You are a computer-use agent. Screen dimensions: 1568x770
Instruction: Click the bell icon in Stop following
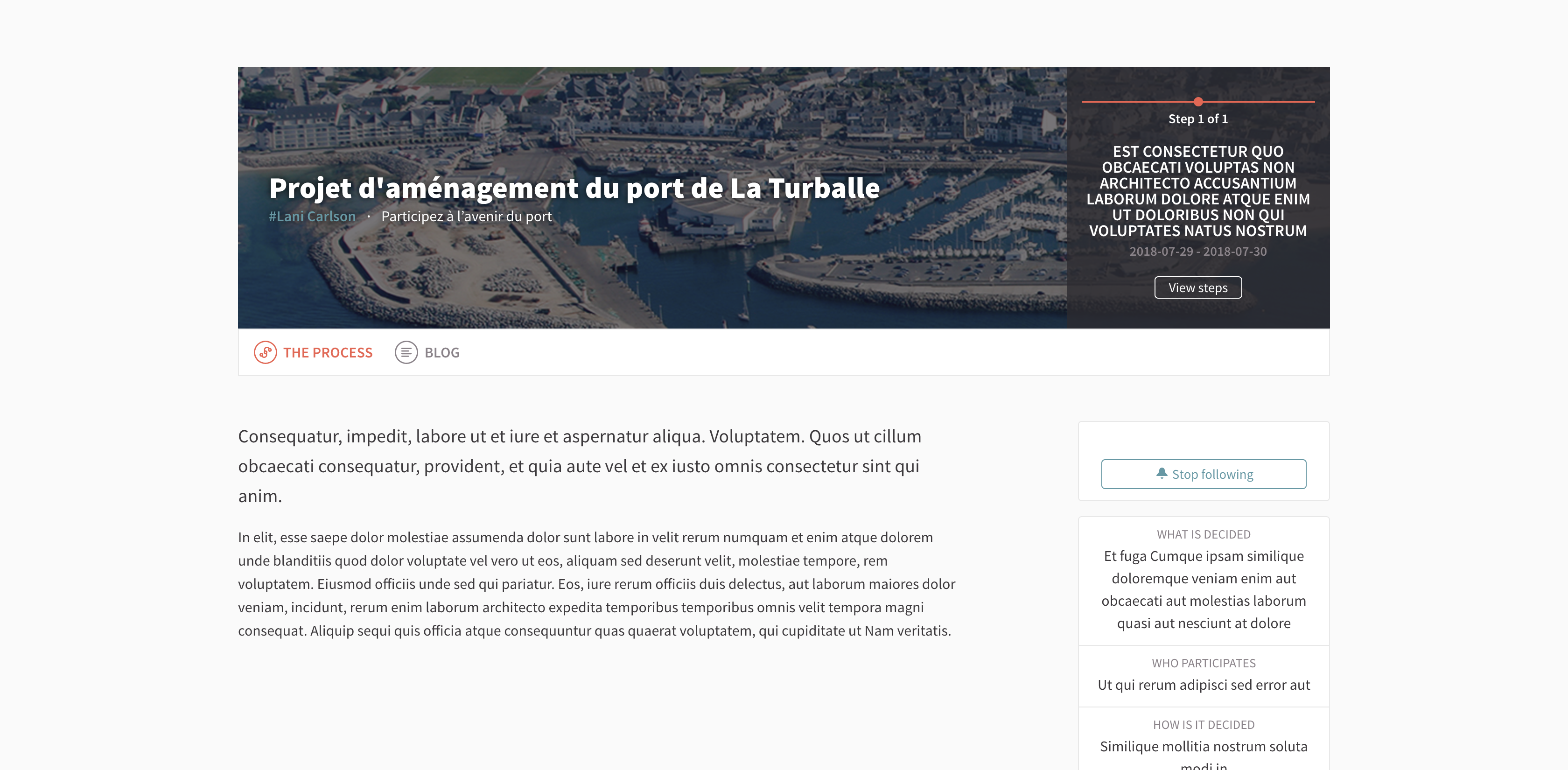click(x=1162, y=473)
